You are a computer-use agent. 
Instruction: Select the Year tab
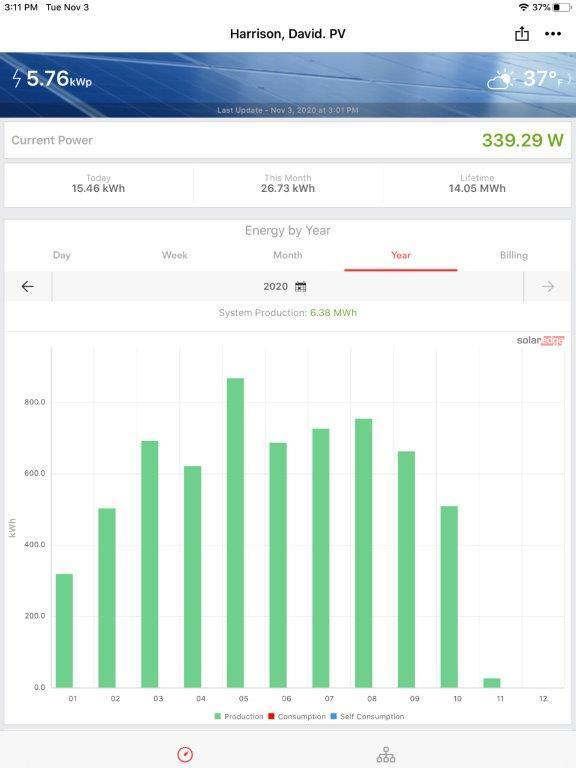[401, 255]
